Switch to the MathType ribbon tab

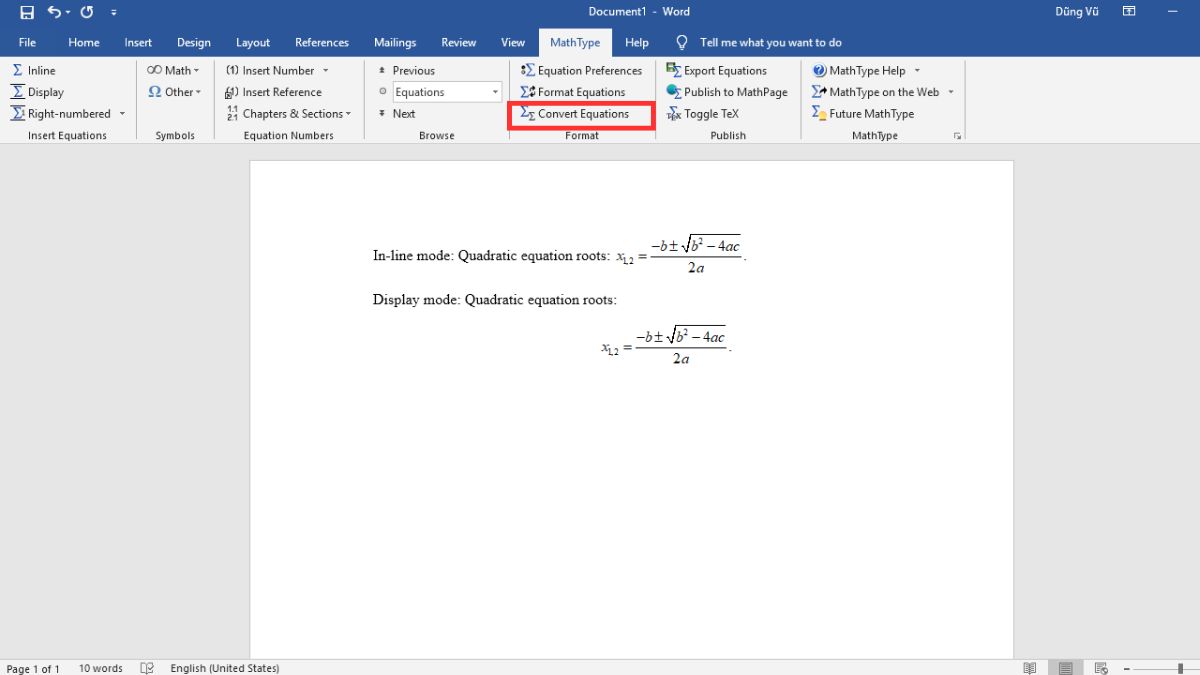575,42
